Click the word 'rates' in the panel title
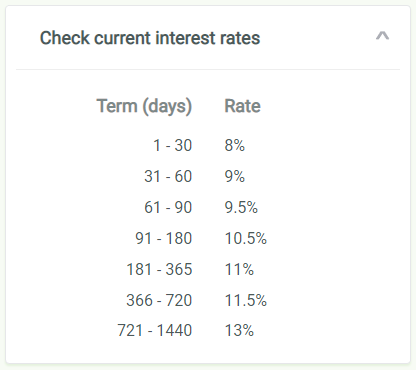Image resolution: width=416 pixels, height=370 pixels. tap(240, 38)
